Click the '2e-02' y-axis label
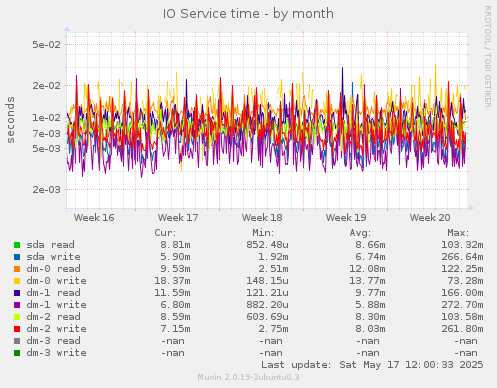Image resolution: width=497 pixels, height=388 pixels. [x=47, y=86]
